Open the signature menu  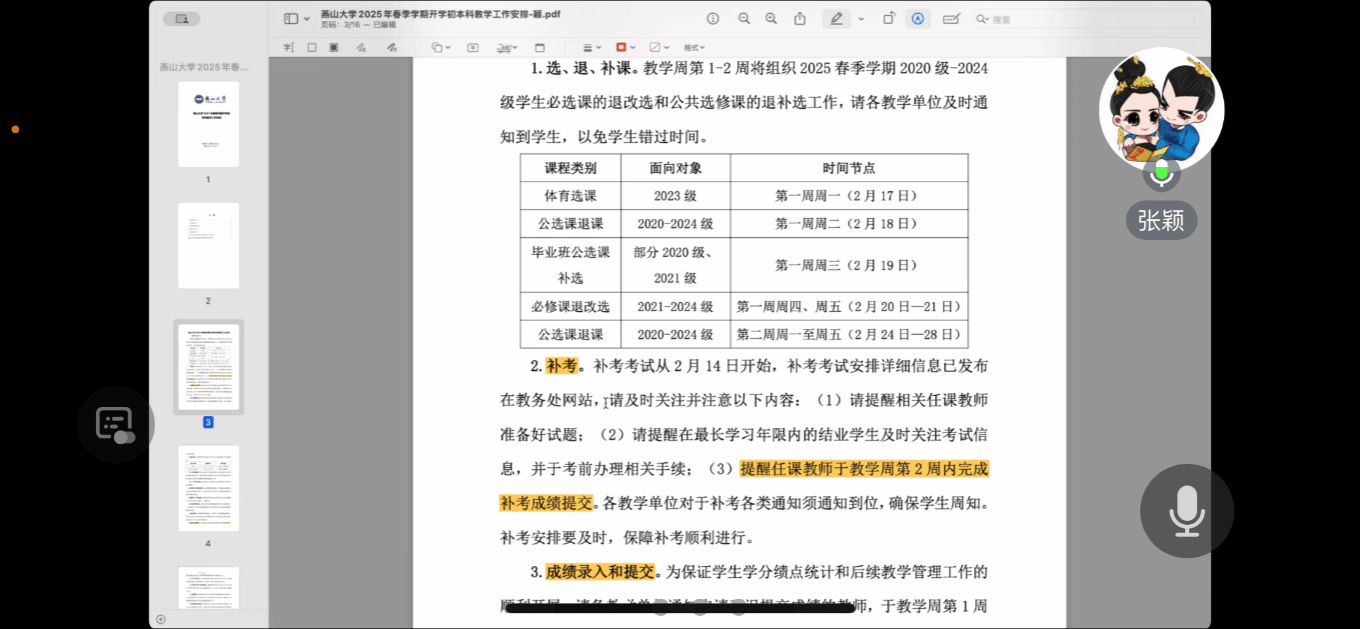point(507,47)
